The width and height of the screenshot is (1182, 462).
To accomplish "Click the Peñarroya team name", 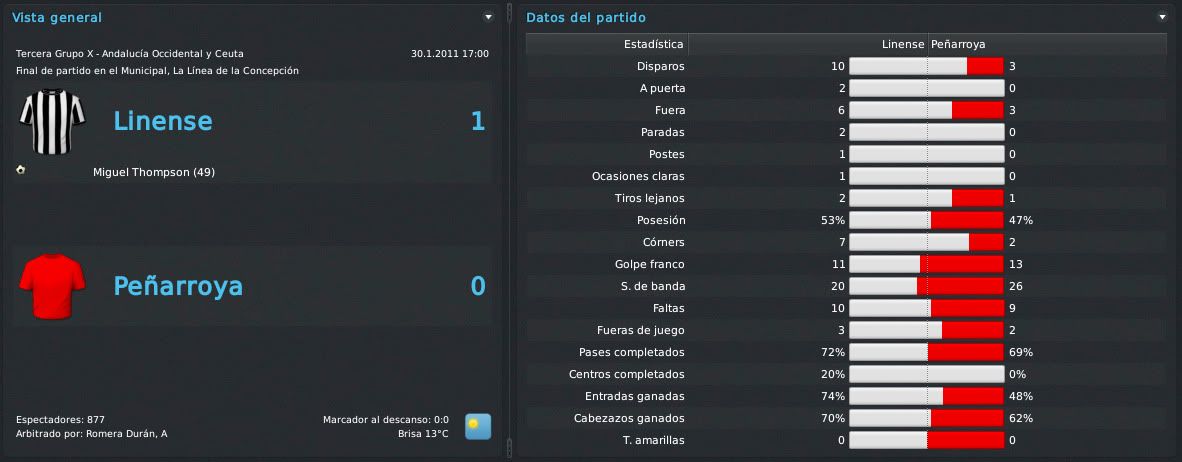I will tap(178, 286).
